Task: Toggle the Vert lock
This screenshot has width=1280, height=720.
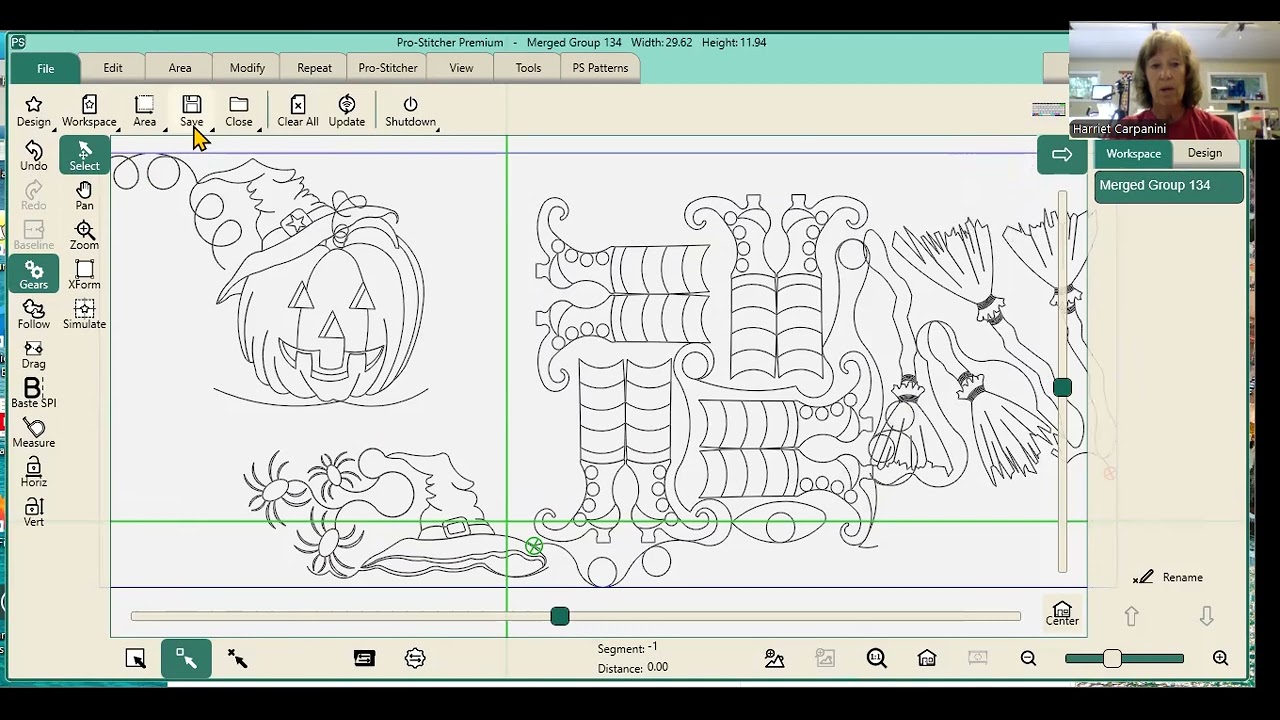Action: [x=33, y=511]
